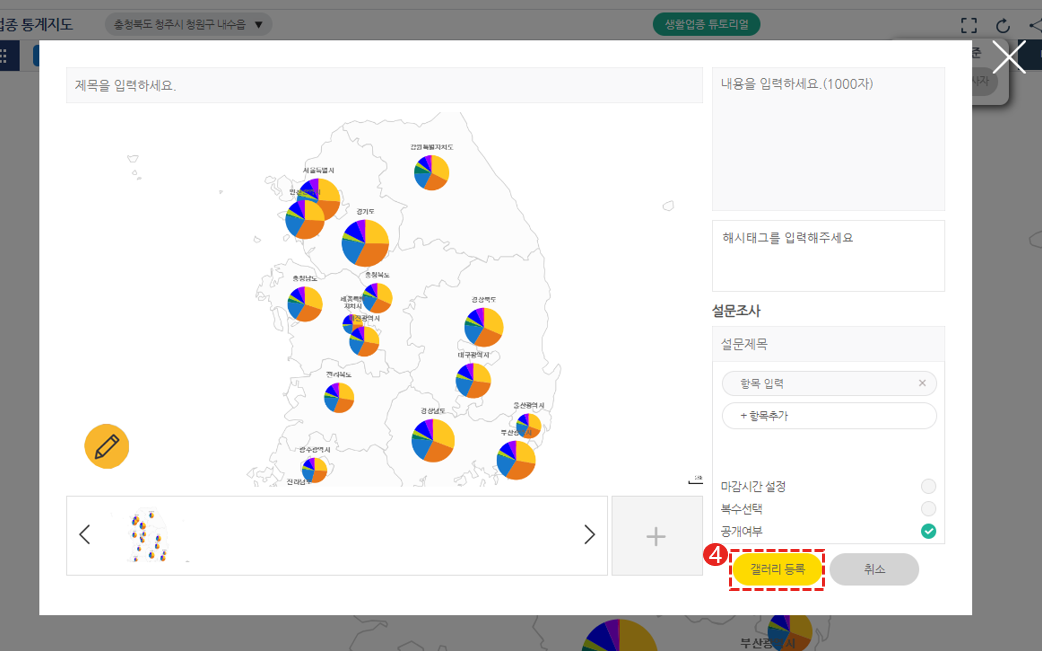Cancel the form with the 취소 button
Viewport: 1042px width, 651px height.
pyautogui.click(x=874, y=569)
